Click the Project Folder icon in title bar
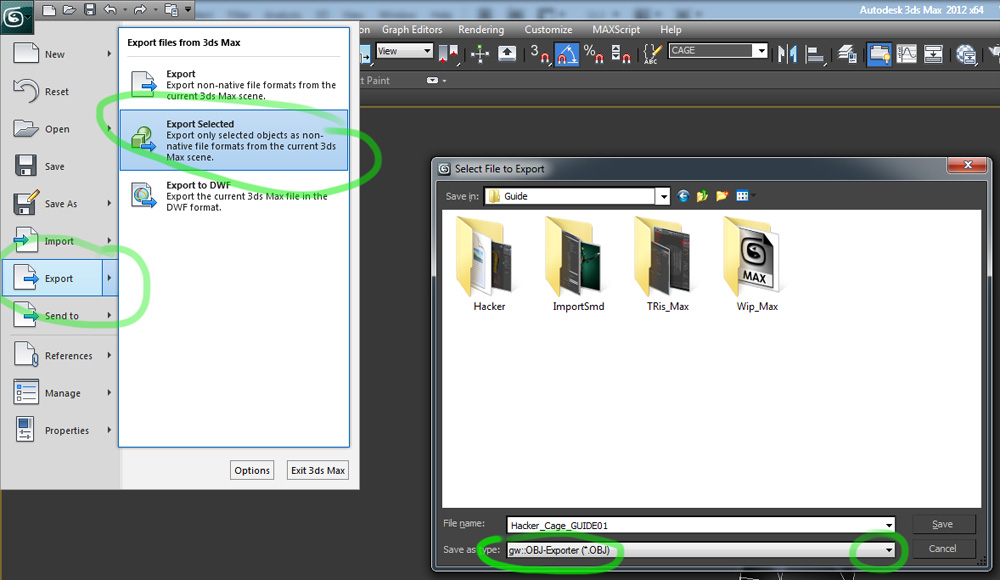 [171, 9]
